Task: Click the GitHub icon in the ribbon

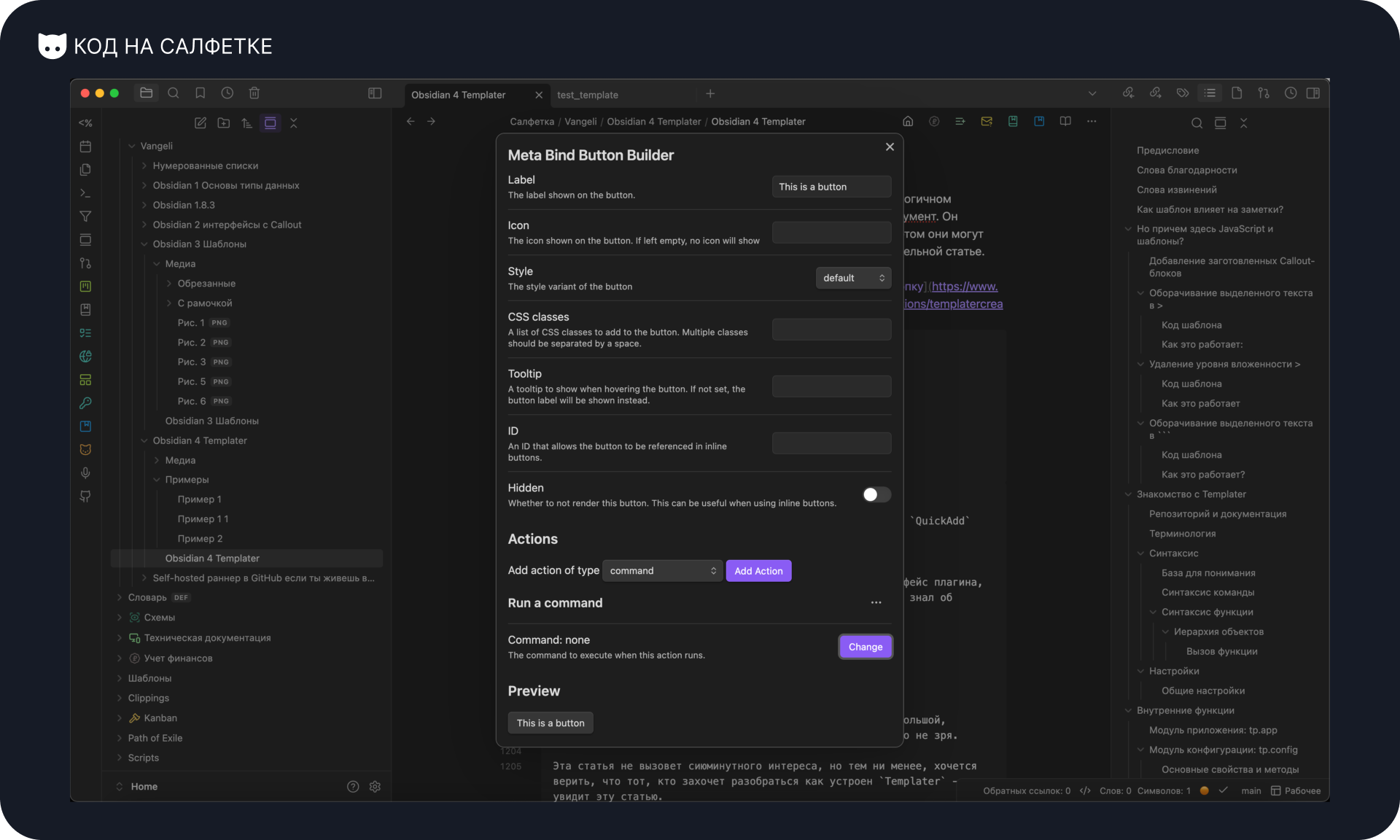Action: (x=85, y=497)
